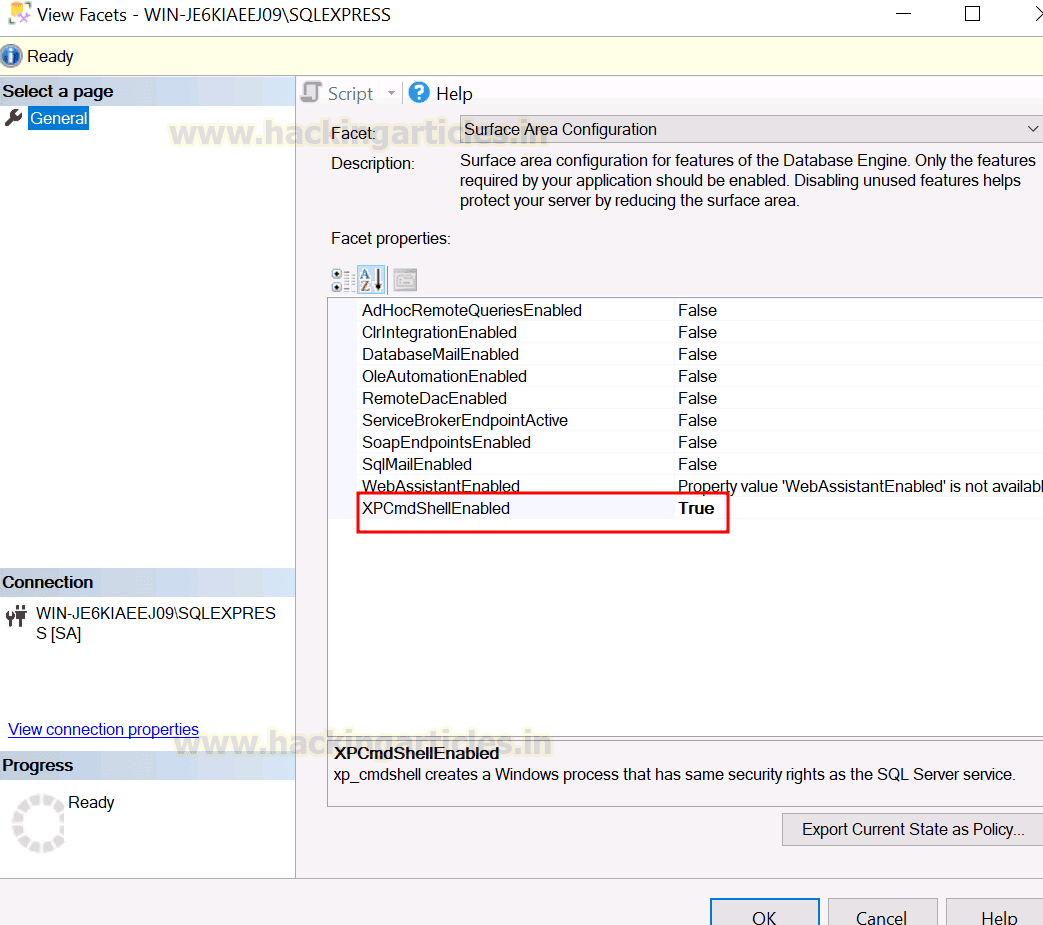This screenshot has width=1043, height=925.
Task: Select the General page
Action: [59, 118]
